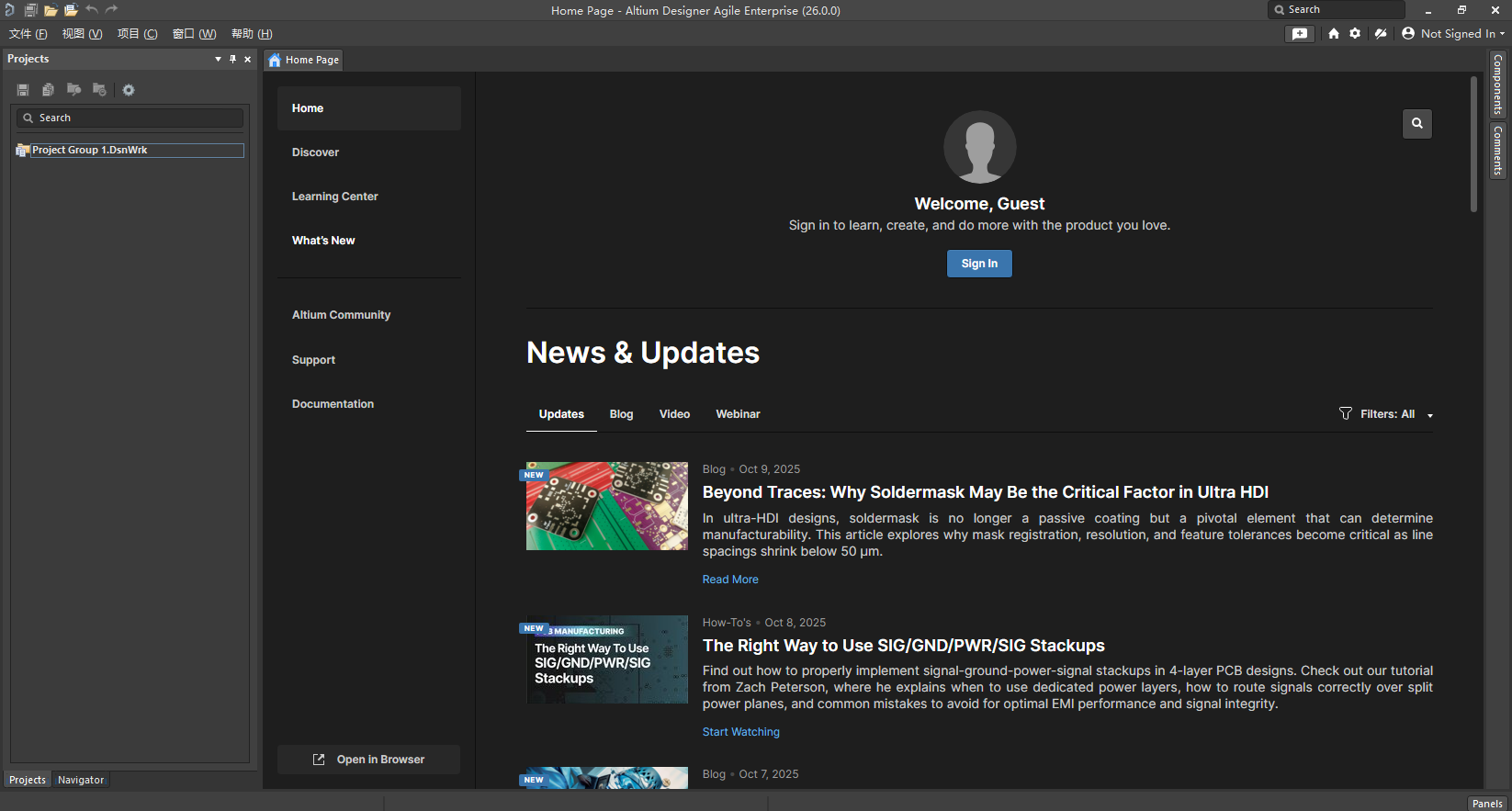Click the blue Sign In button

pos(979,264)
